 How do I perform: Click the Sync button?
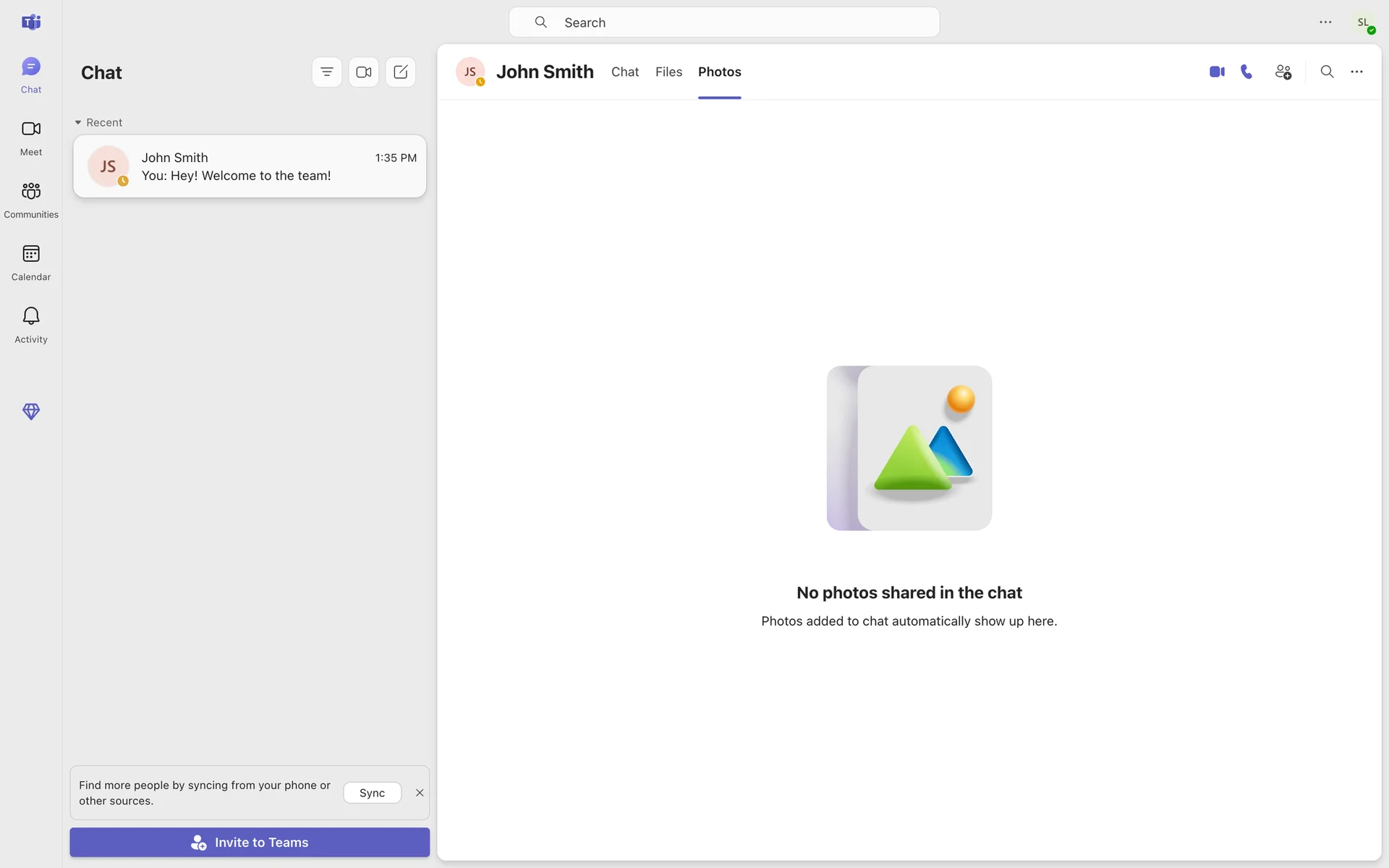point(372,793)
